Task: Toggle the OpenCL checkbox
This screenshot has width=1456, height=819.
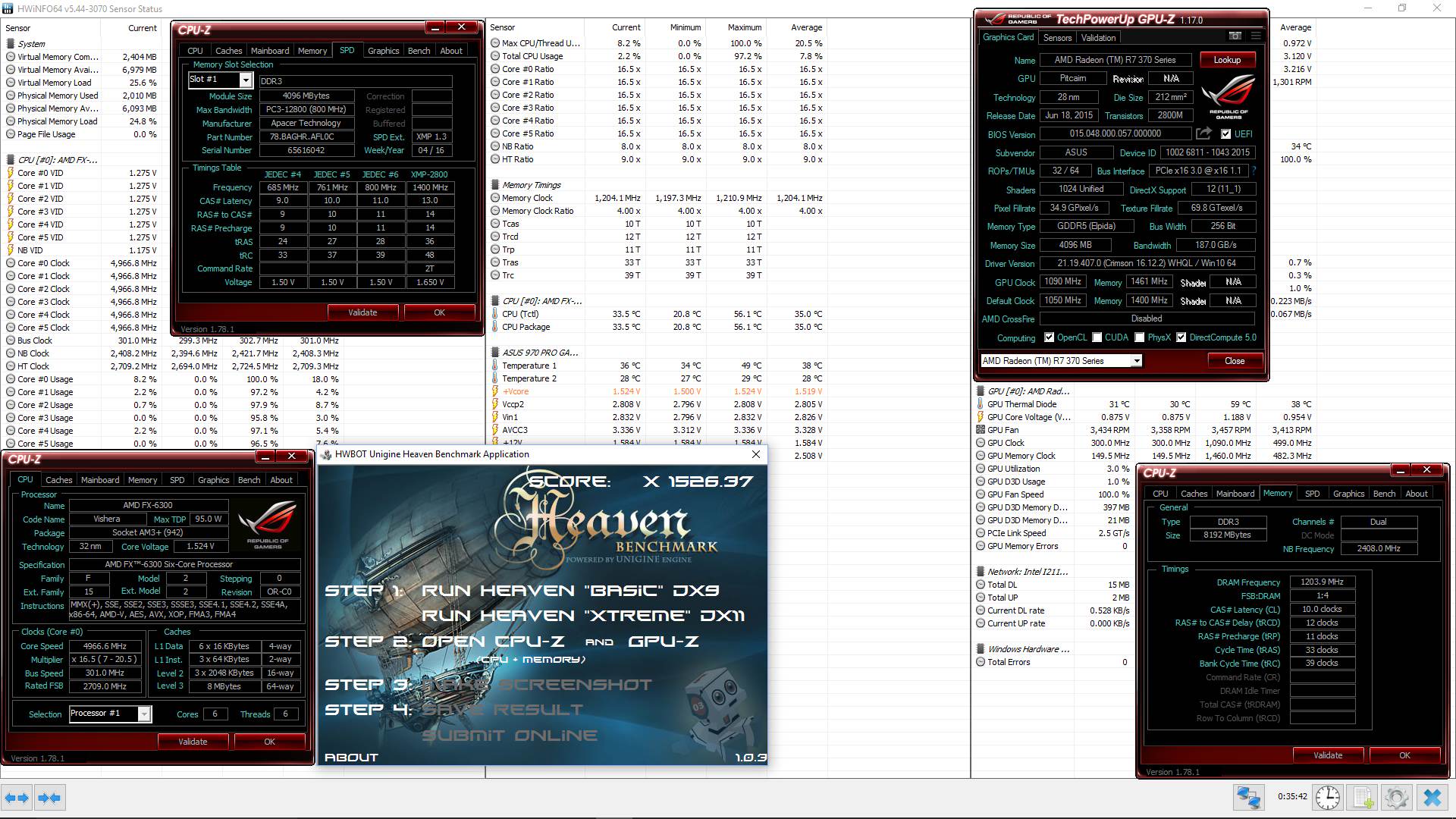Action: [x=1049, y=337]
